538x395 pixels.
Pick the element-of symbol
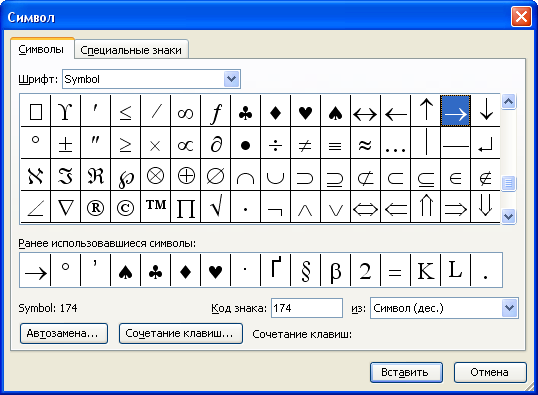[456, 175]
